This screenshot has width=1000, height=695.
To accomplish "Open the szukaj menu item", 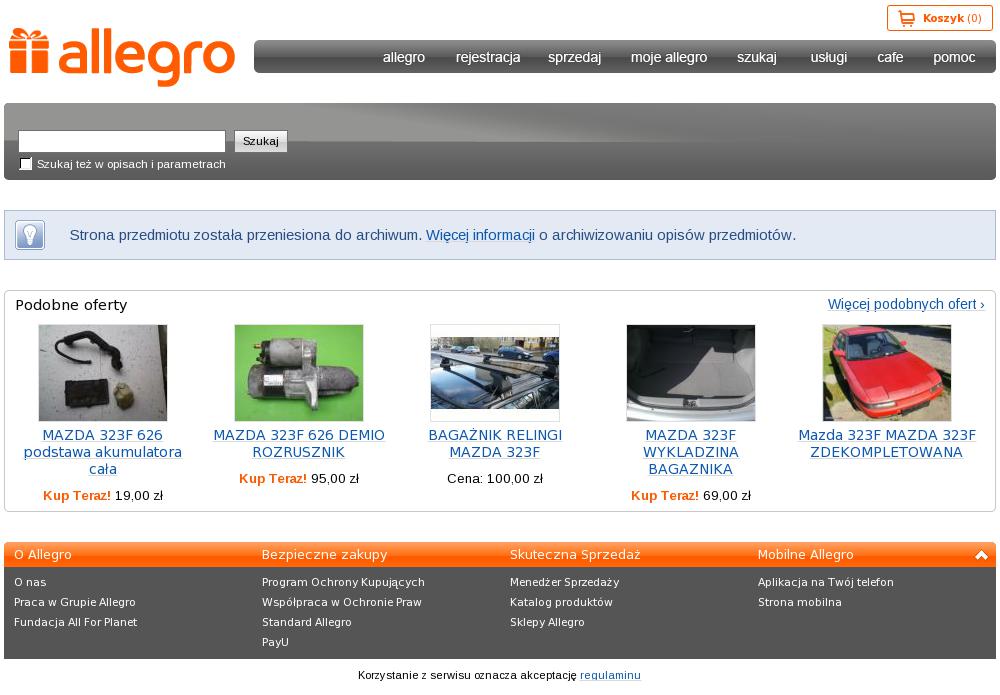I will point(757,57).
